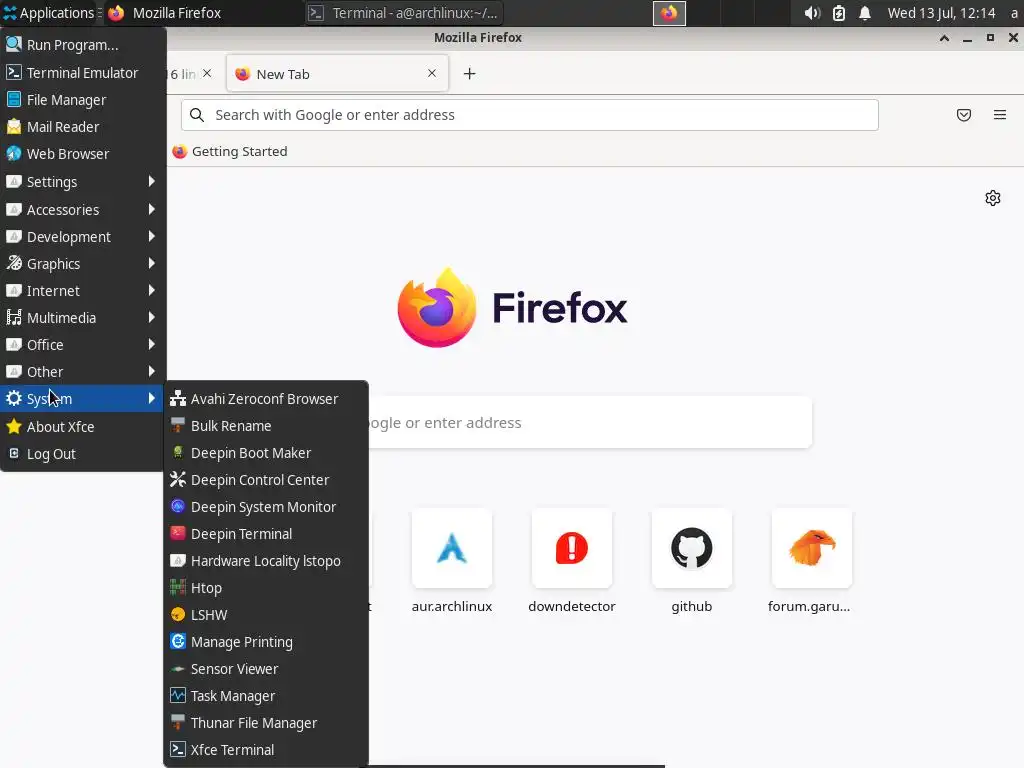Click the roll-up arrow in Firefox titlebar
Viewport: 1024px width, 768px height.
(x=944, y=38)
